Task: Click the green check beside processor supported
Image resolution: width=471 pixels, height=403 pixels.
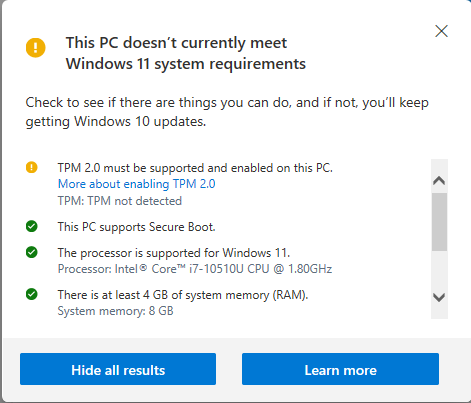Action: (32, 252)
